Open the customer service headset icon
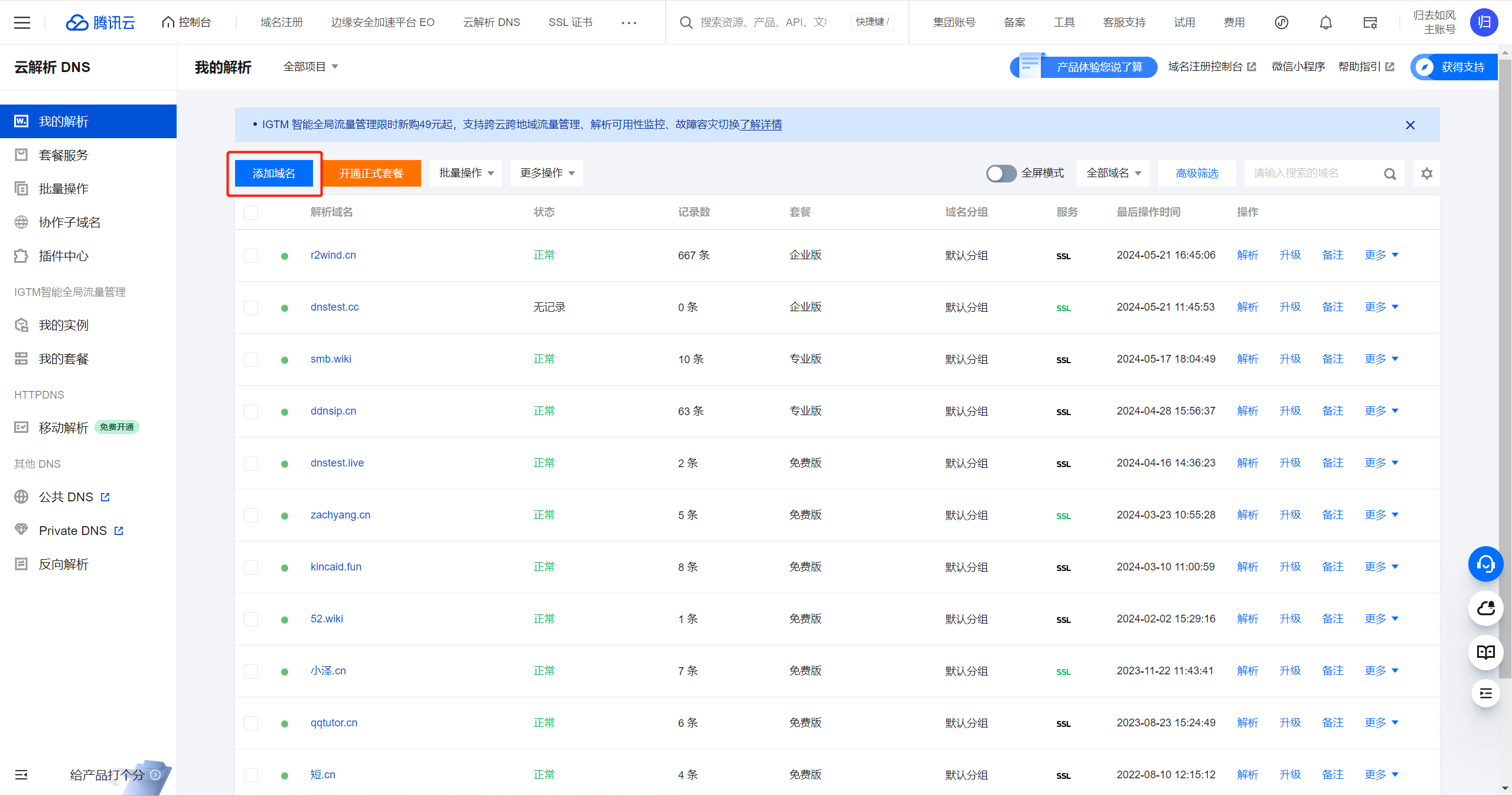This screenshot has height=796, width=1512. tap(1485, 564)
